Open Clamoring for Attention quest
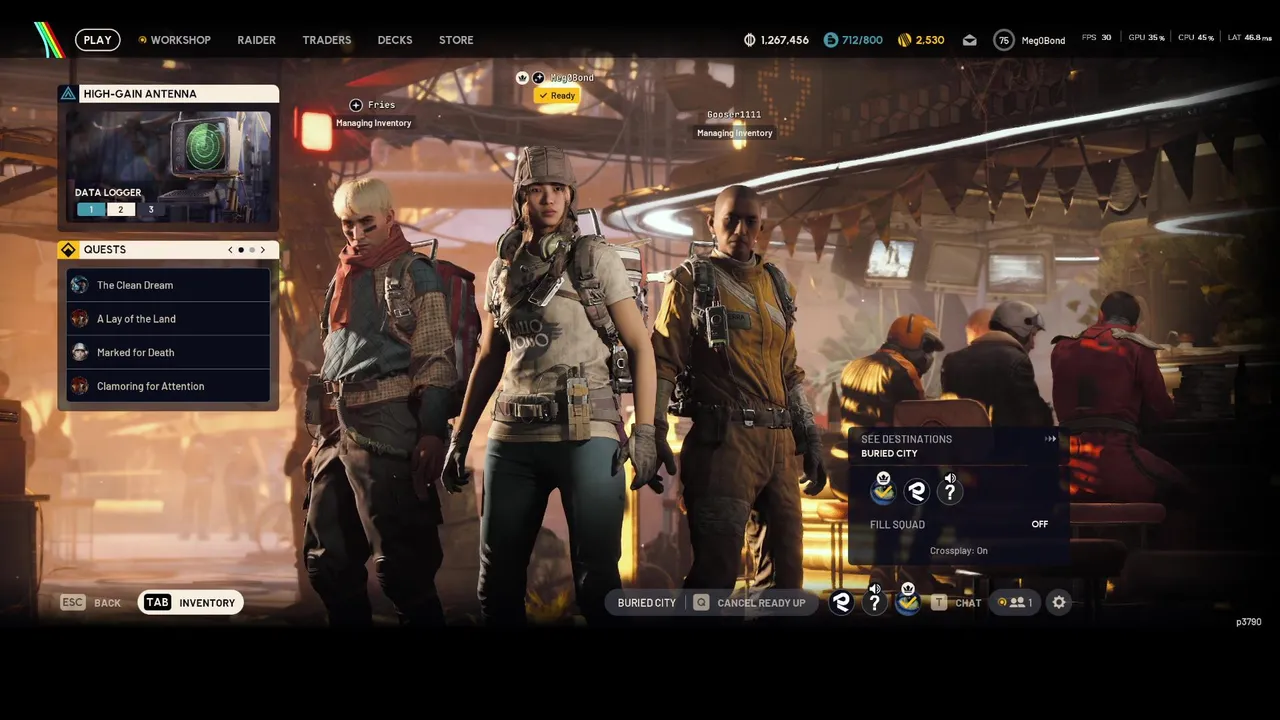The image size is (1280, 720). pyautogui.click(x=168, y=386)
